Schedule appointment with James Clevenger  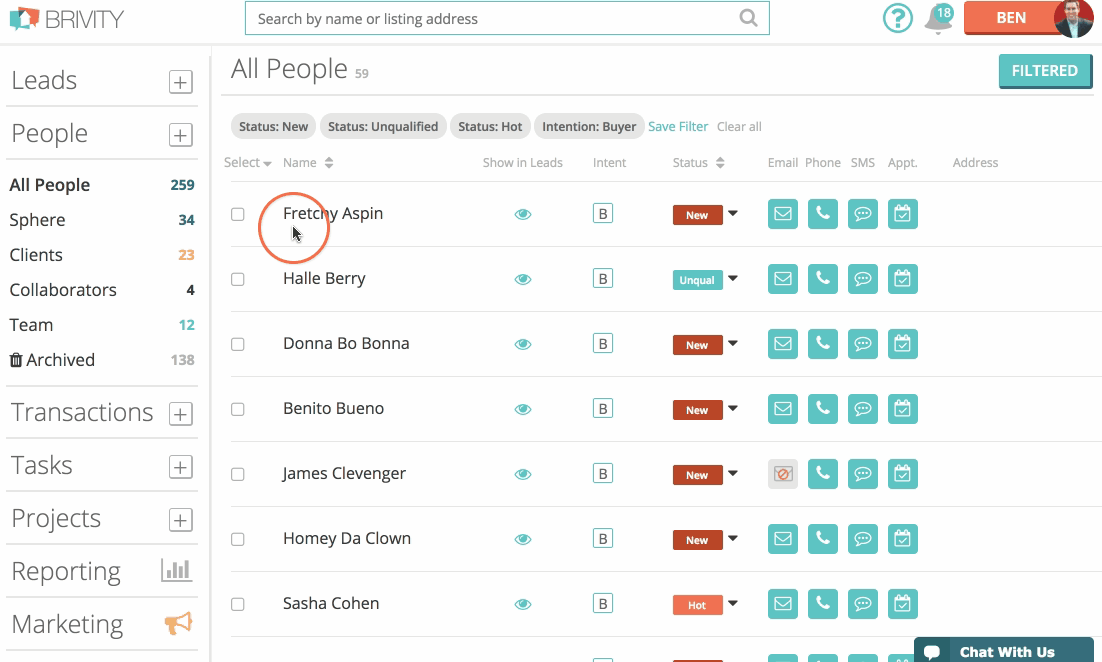pyautogui.click(x=903, y=474)
